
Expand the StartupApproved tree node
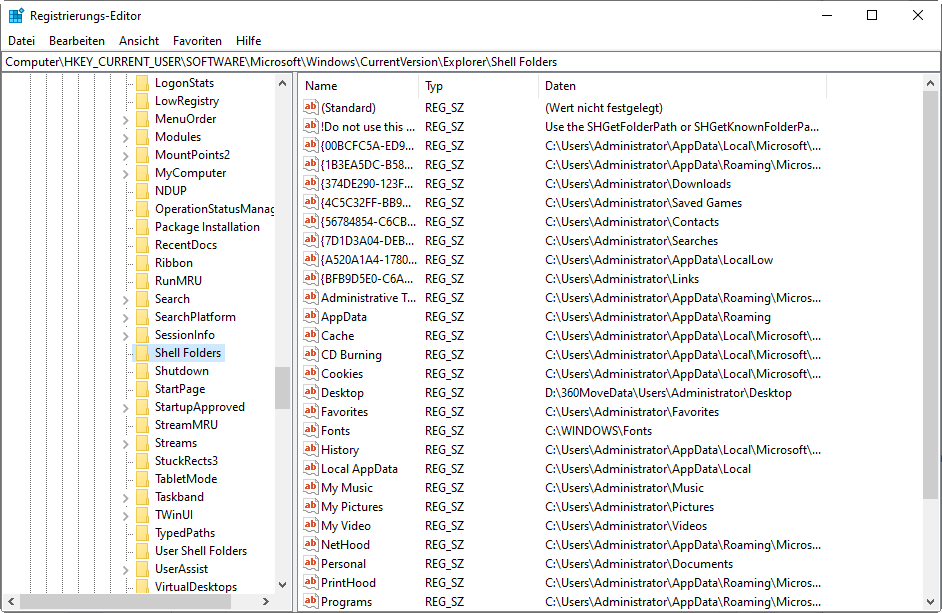126,407
